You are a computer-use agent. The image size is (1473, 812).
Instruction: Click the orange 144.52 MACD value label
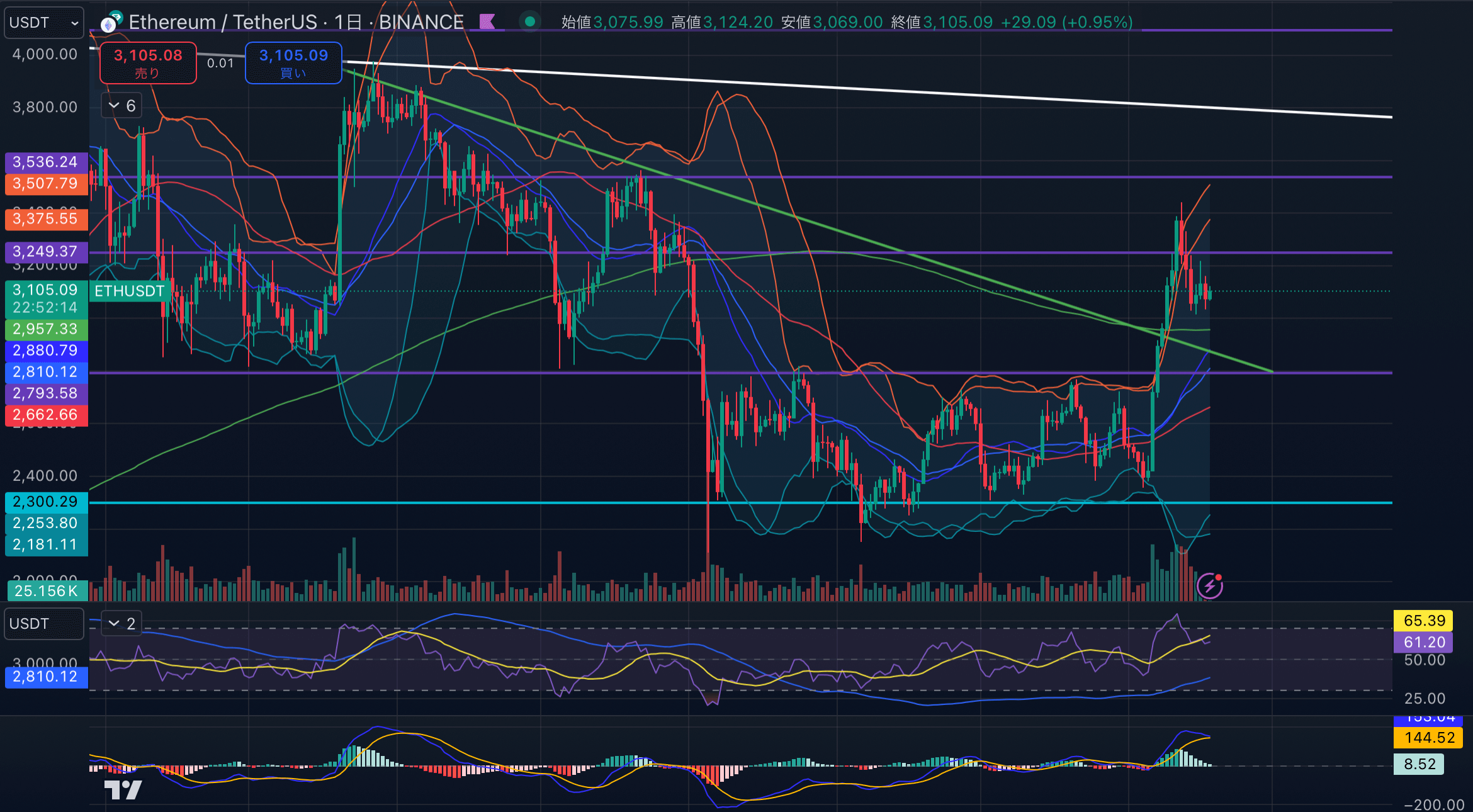point(1429,738)
